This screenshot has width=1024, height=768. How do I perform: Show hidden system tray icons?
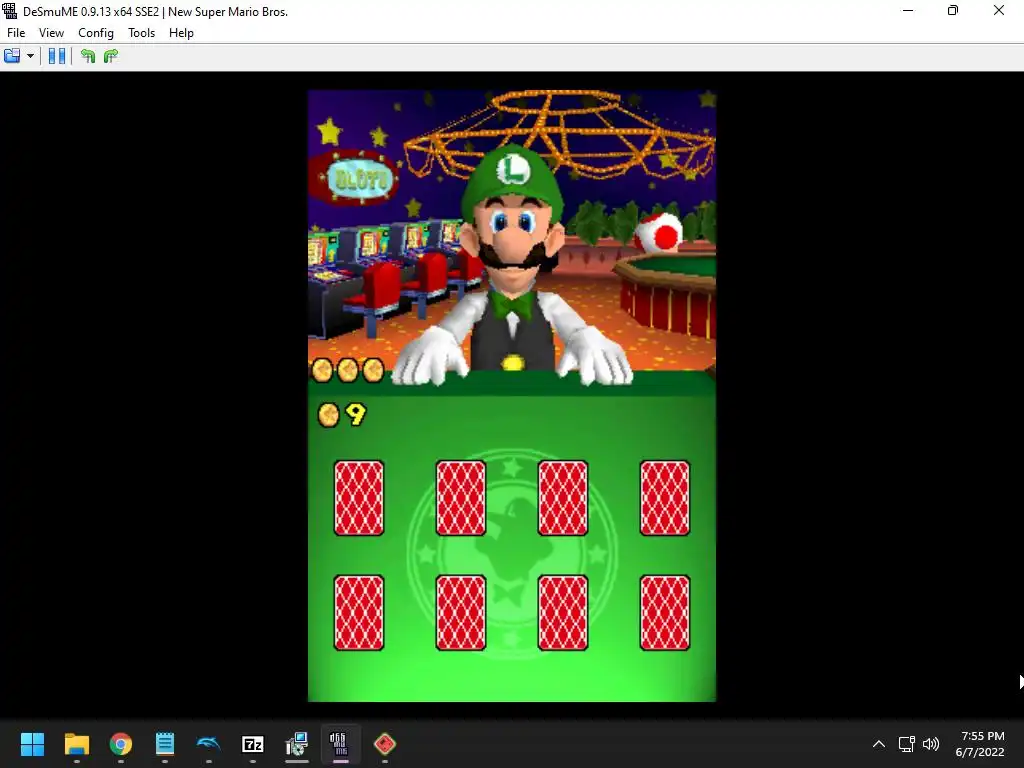coord(879,744)
